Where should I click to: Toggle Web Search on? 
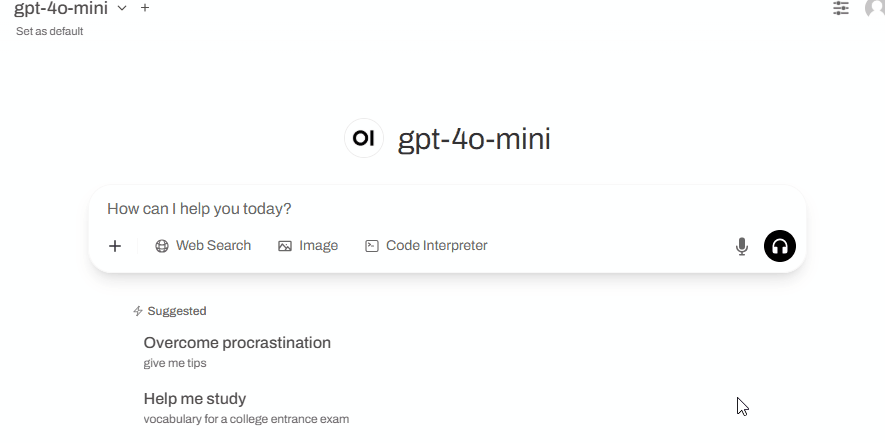(x=203, y=245)
